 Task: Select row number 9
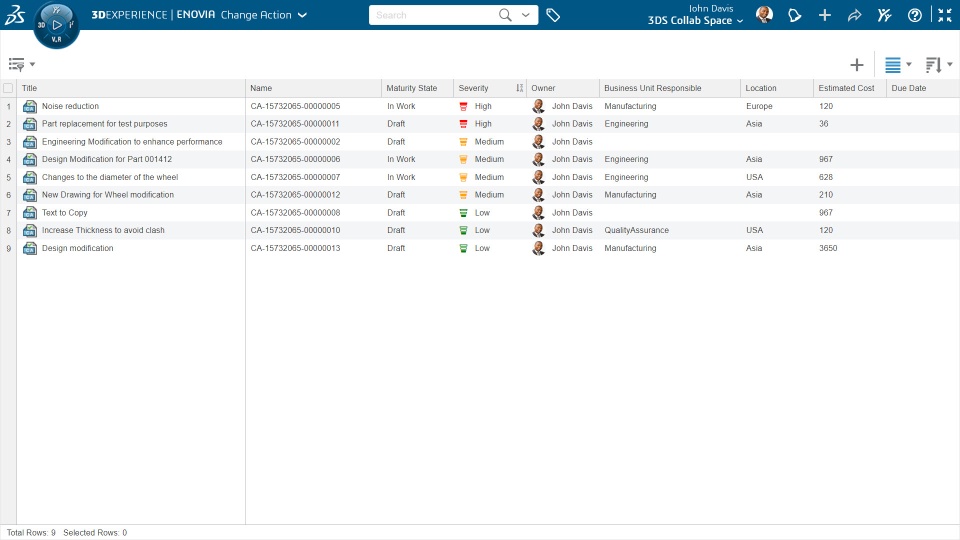click(9, 249)
